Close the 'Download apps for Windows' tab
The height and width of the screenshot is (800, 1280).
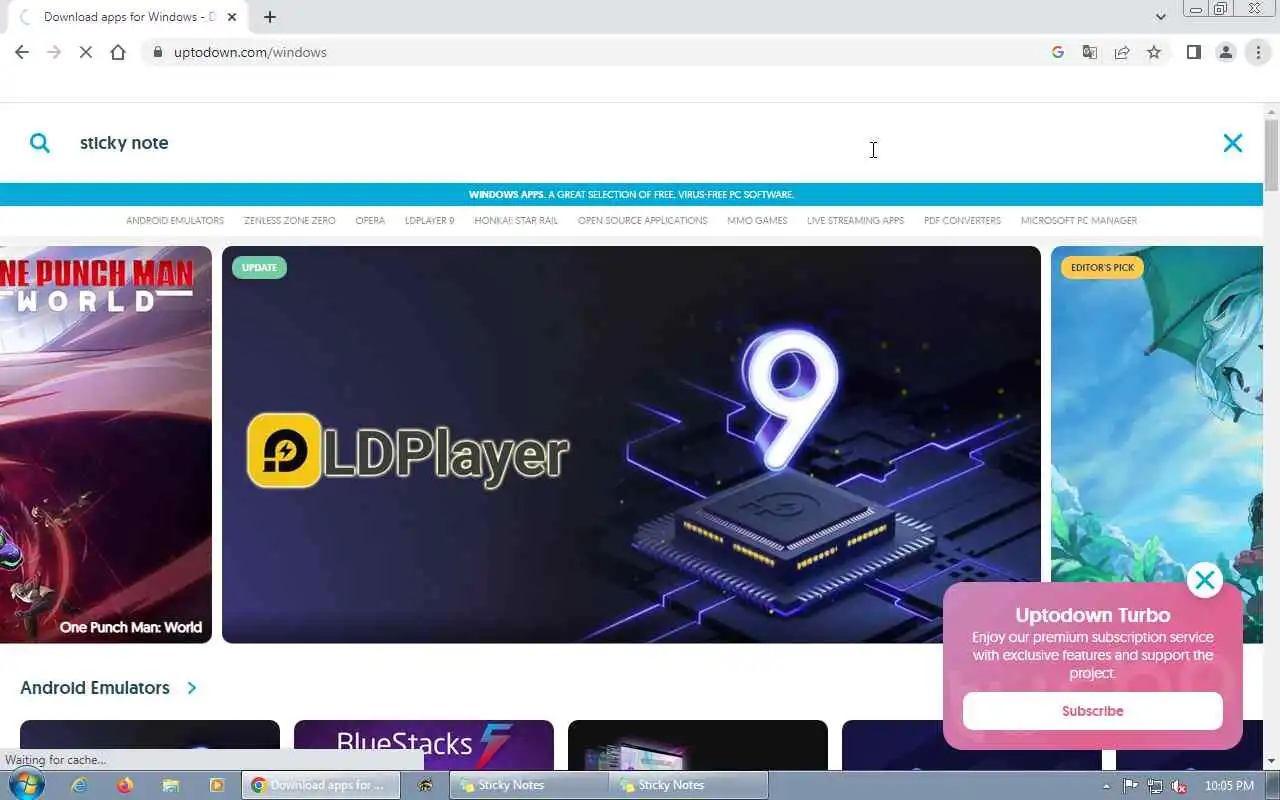pyautogui.click(x=233, y=17)
